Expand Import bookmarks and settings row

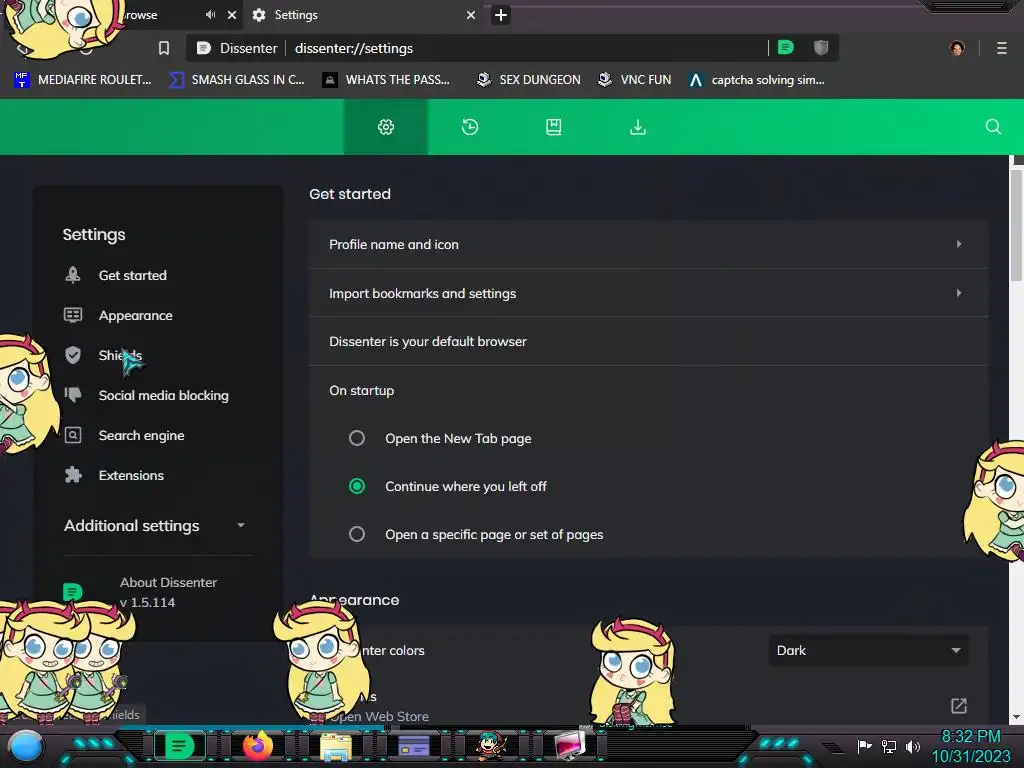pos(648,293)
